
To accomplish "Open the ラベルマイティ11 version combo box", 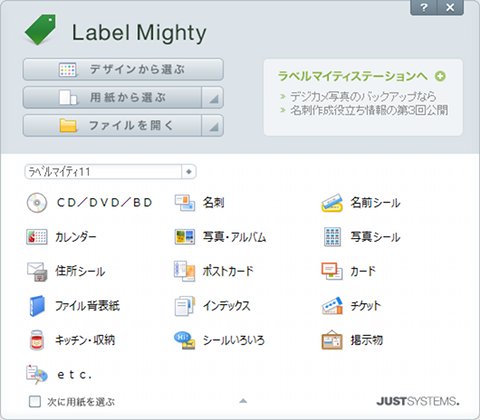I will tap(110, 172).
